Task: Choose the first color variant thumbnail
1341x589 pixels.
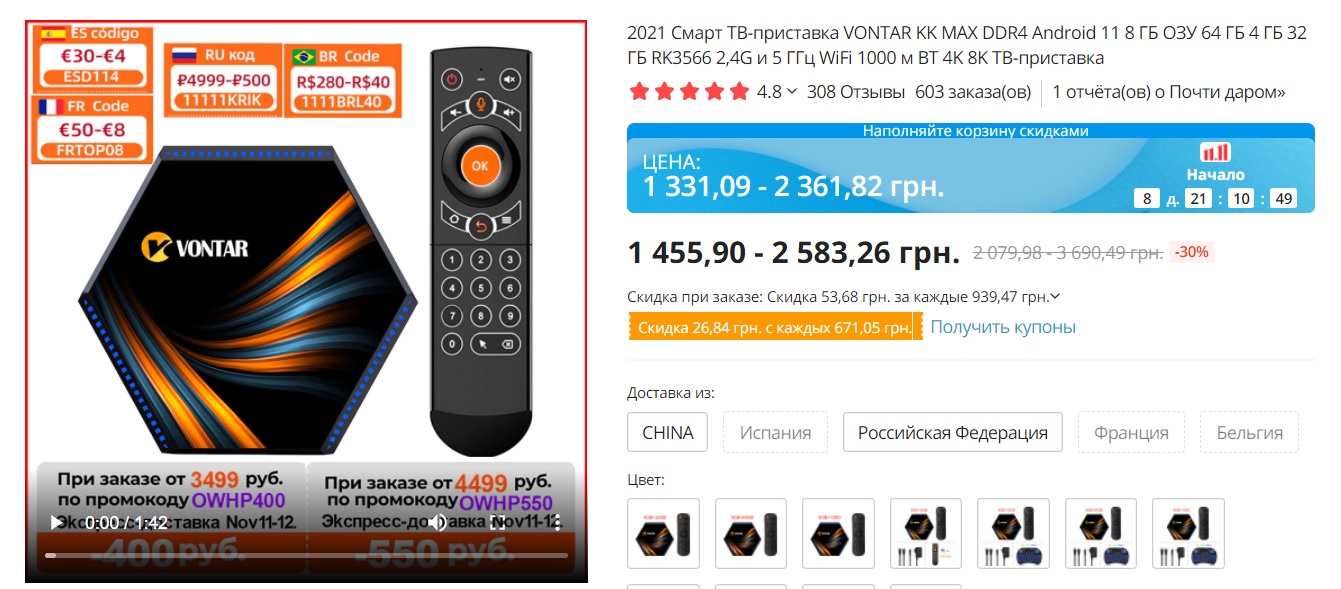Action: coord(663,534)
